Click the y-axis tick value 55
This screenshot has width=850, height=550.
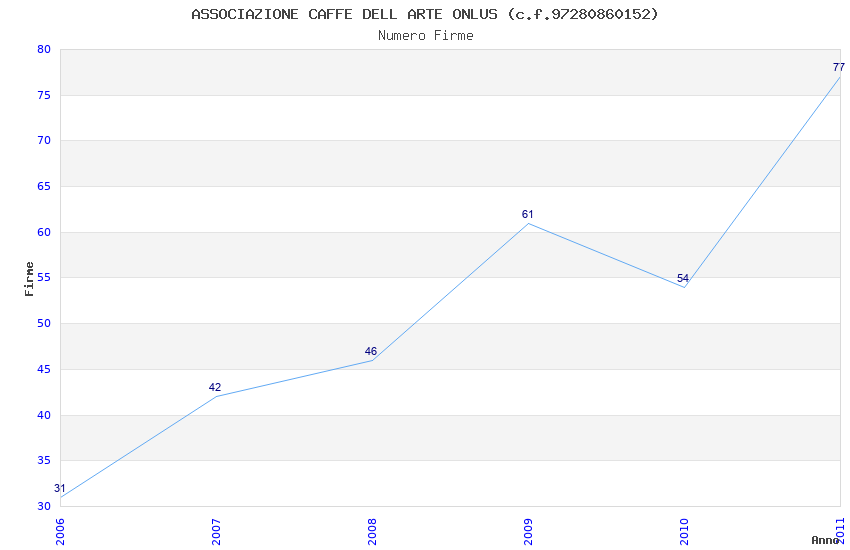pos(44,277)
